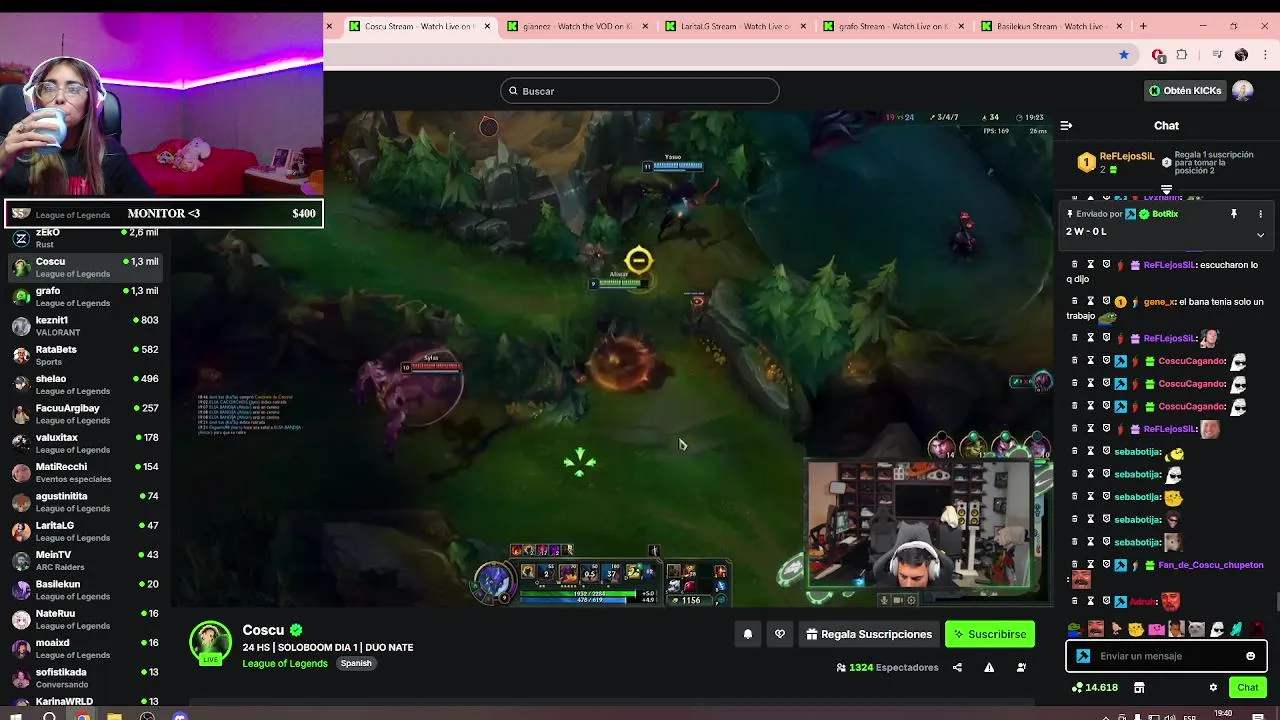Unpin the BotRix pinned message

point(1234,214)
